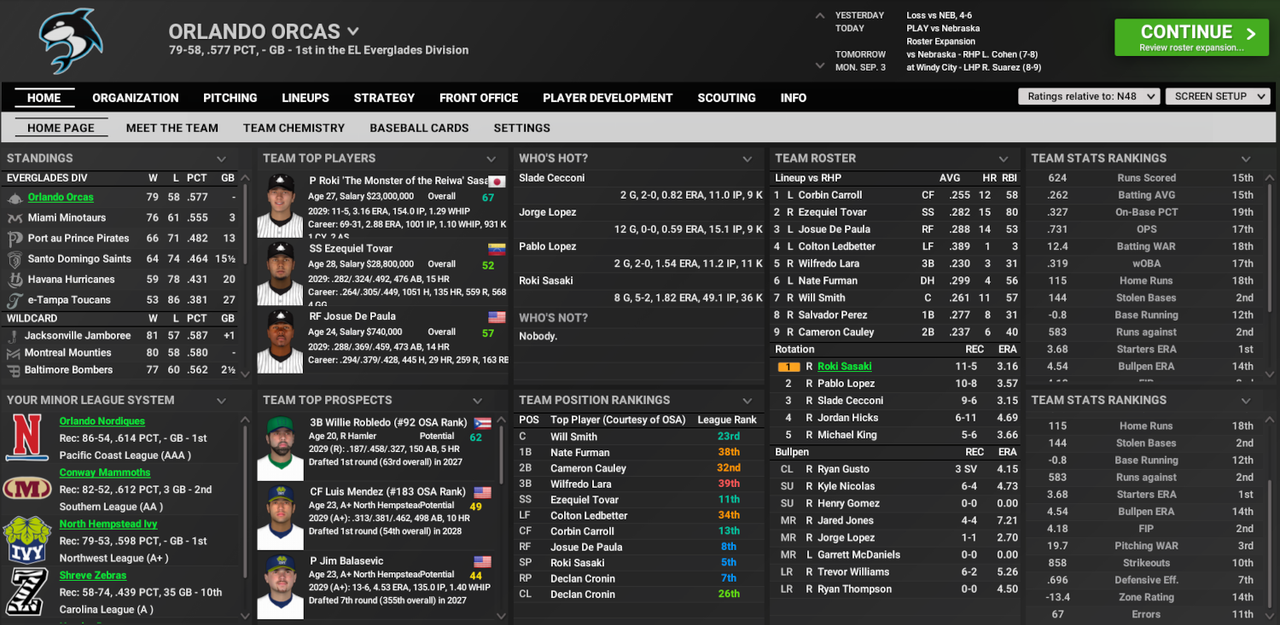This screenshot has height=625, width=1280.
Task: Open the Strategy menu
Action: [384, 98]
